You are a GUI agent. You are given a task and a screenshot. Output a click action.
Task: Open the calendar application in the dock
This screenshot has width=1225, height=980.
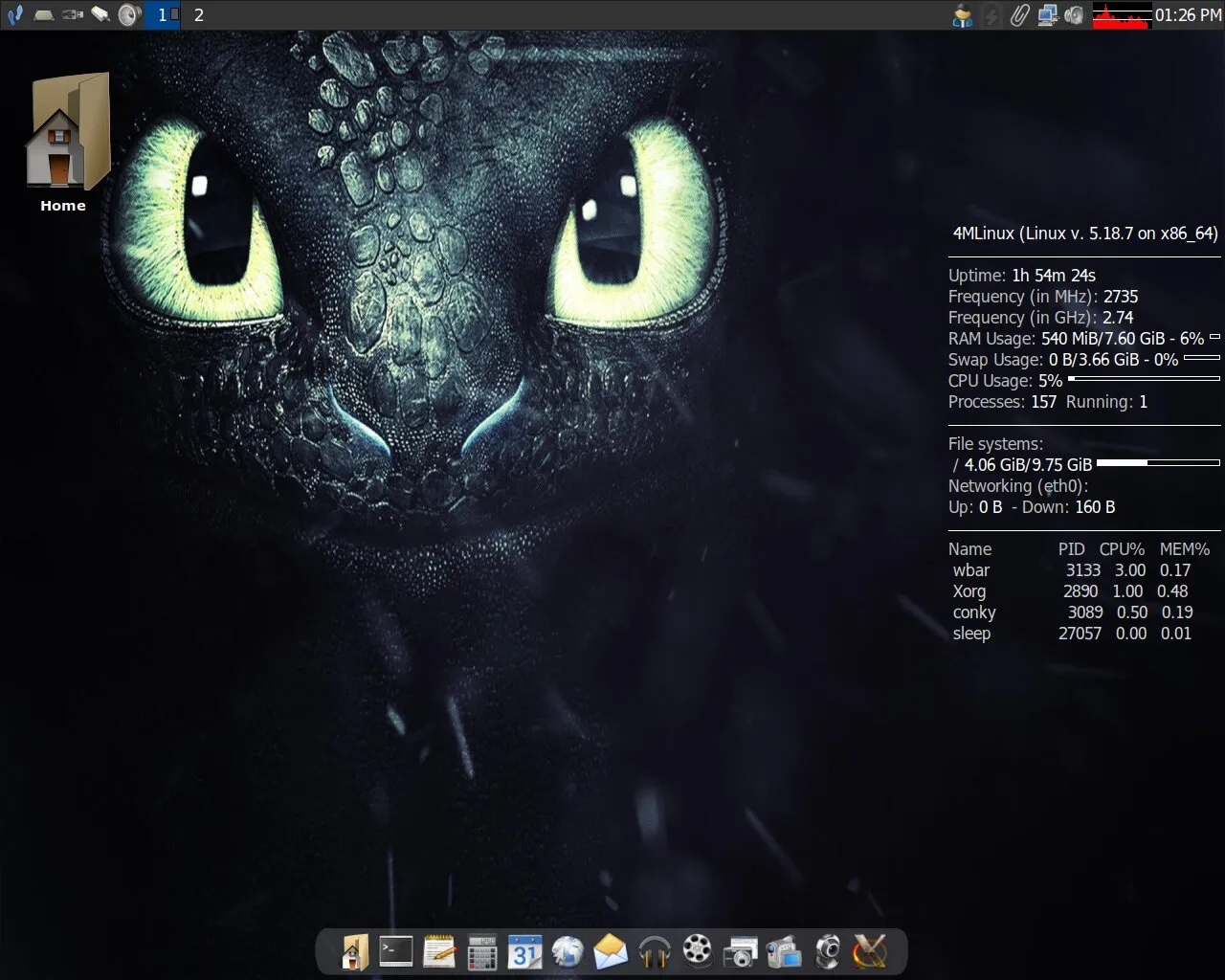coord(524,951)
